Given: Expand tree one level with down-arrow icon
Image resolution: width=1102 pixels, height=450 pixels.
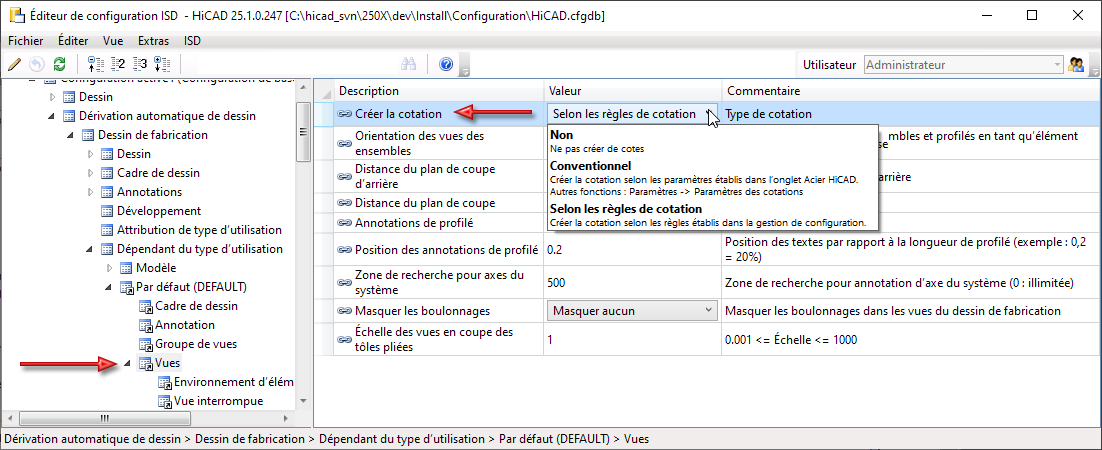Looking at the screenshot, I should point(162,65).
